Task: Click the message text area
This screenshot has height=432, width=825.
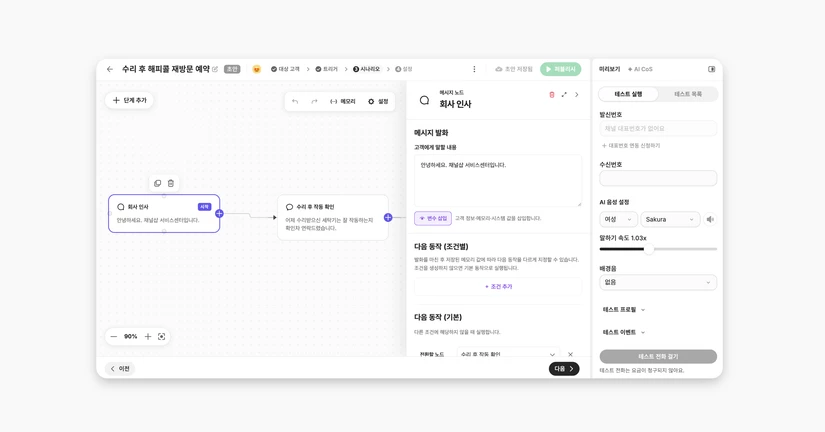Action: coord(498,180)
